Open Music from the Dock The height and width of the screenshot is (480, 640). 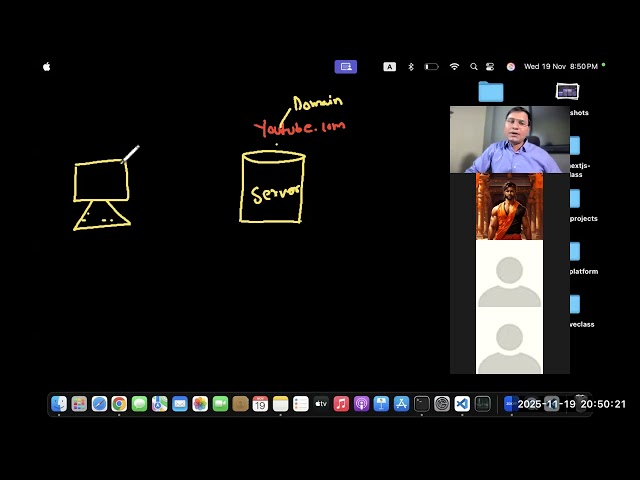tap(341, 404)
